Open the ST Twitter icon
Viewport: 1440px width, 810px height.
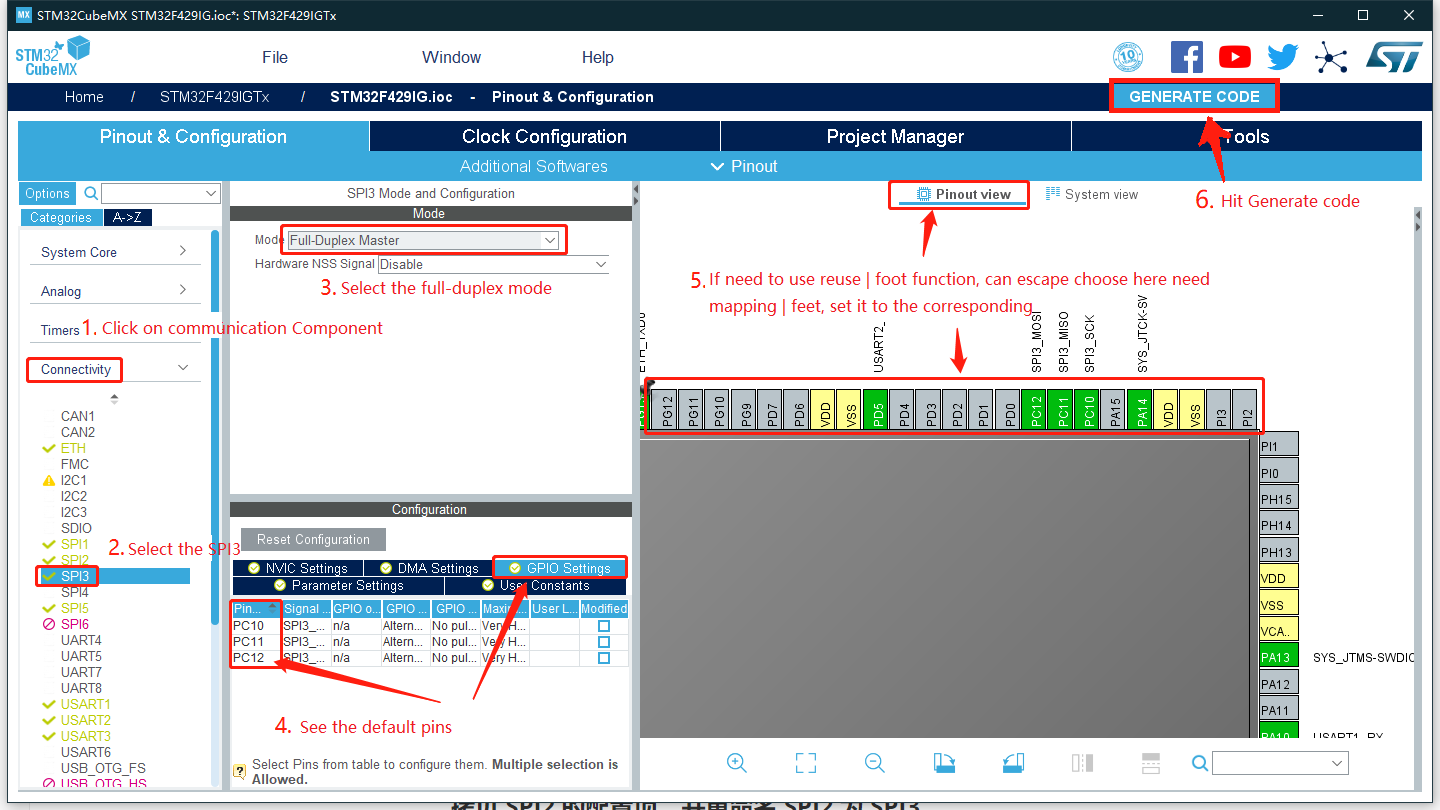[x=1283, y=57]
